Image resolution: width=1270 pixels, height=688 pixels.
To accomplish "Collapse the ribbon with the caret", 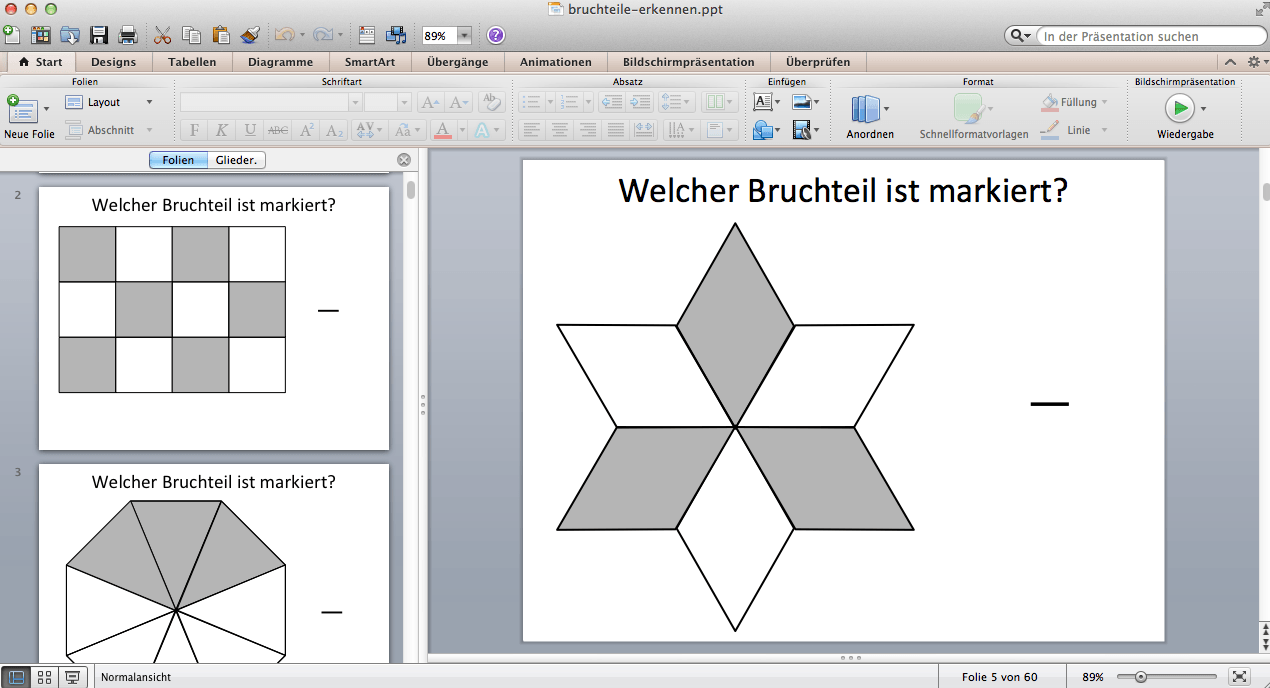I will point(1231,62).
